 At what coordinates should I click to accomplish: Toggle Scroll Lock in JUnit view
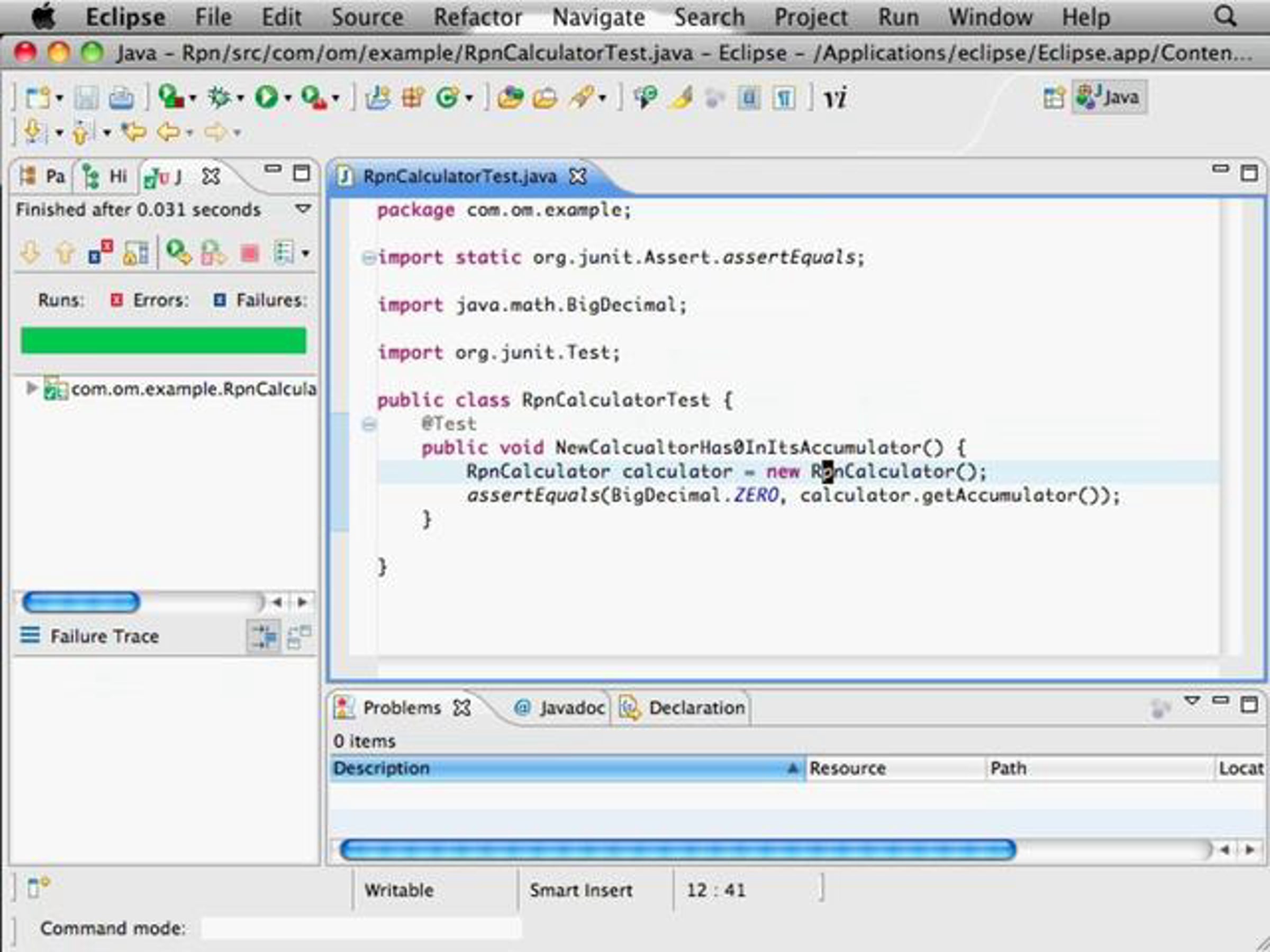pos(135,253)
